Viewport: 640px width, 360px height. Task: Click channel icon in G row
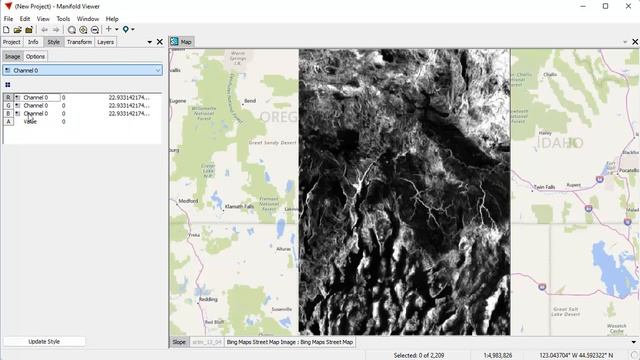click(x=18, y=105)
